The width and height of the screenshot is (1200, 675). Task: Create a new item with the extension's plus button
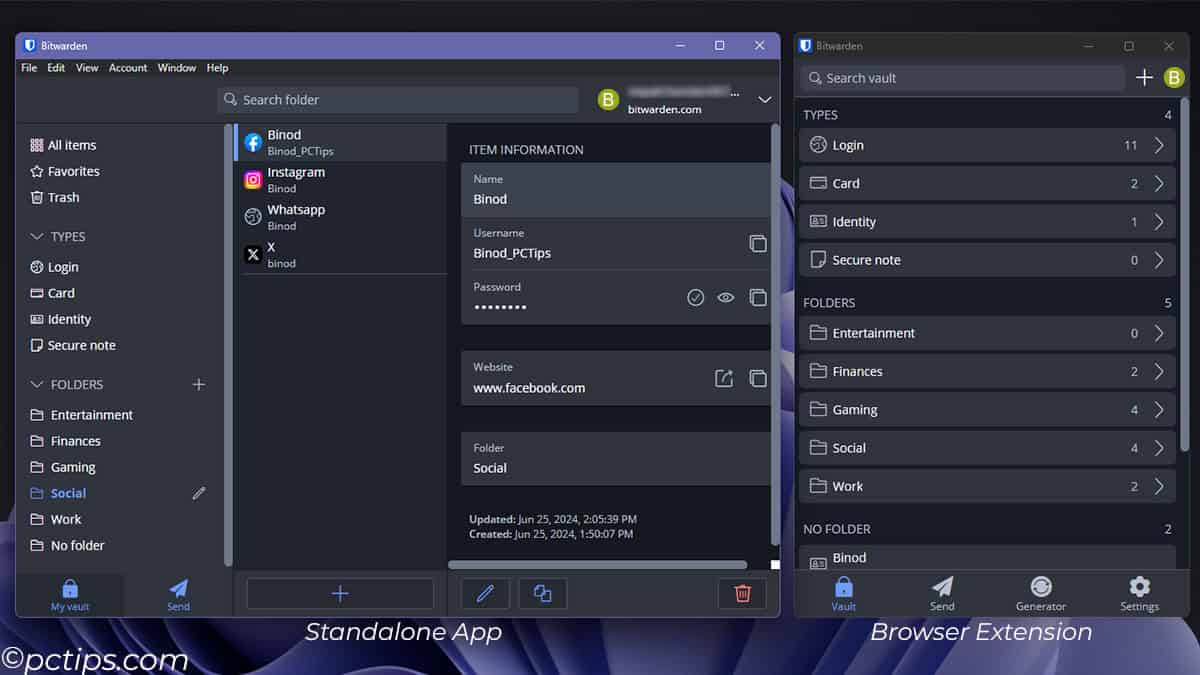click(1144, 77)
